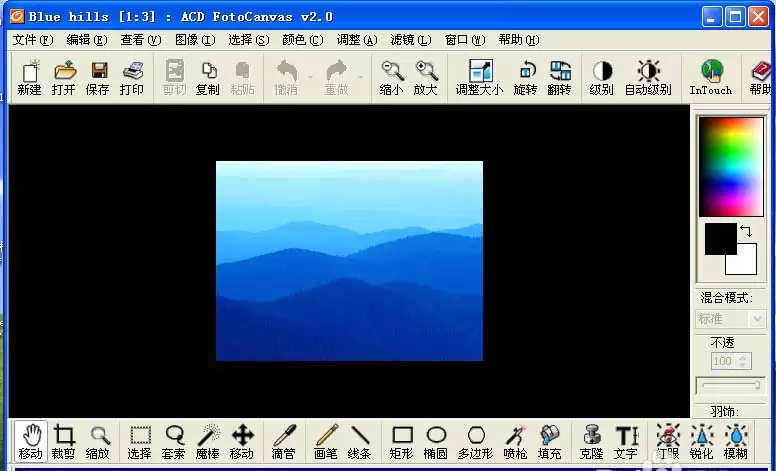
Task: Select the Airbrush (喷枪) tool
Action: pyautogui.click(x=515, y=441)
